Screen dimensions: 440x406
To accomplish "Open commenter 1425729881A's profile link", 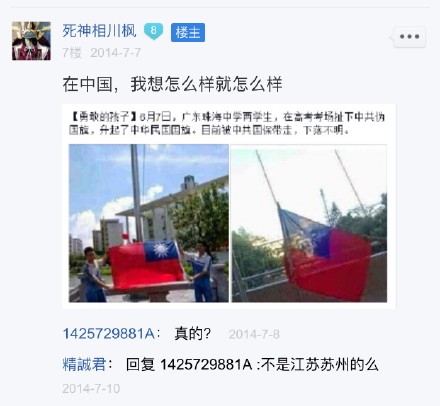I will point(109,333).
